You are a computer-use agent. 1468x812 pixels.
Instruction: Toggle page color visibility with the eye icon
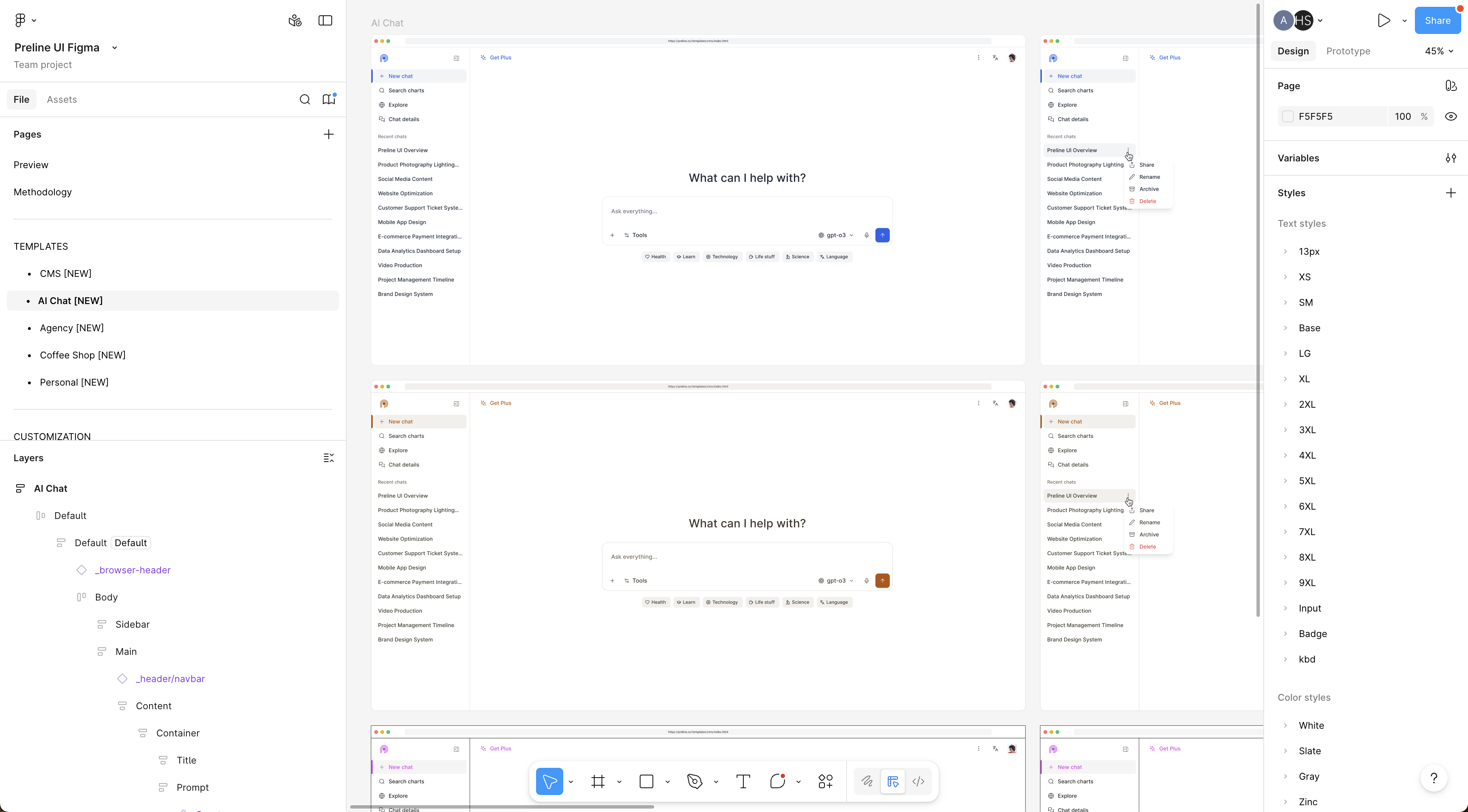(1451, 116)
